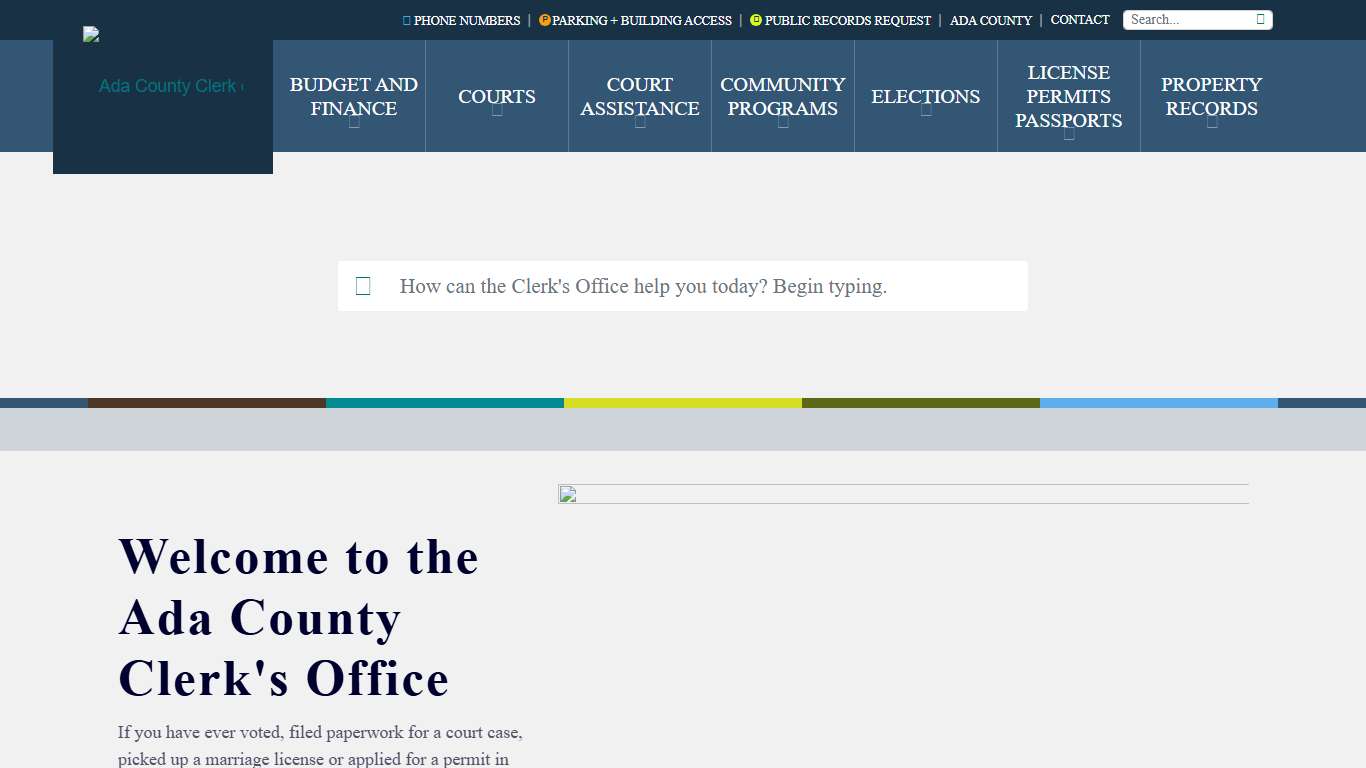The height and width of the screenshot is (768, 1366).
Task: Open the CONTACT page link
Action: coord(1080,20)
